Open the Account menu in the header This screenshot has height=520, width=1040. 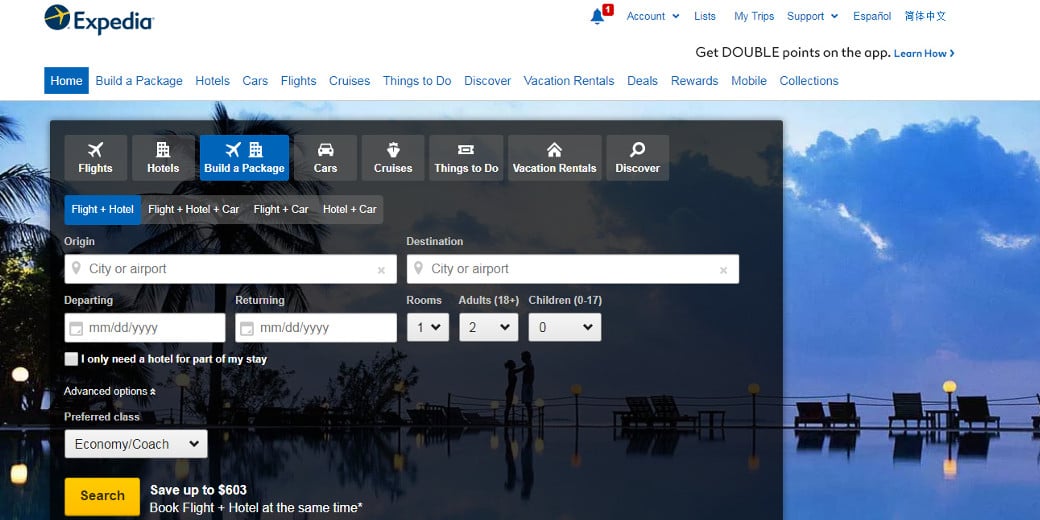tap(652, 16)
